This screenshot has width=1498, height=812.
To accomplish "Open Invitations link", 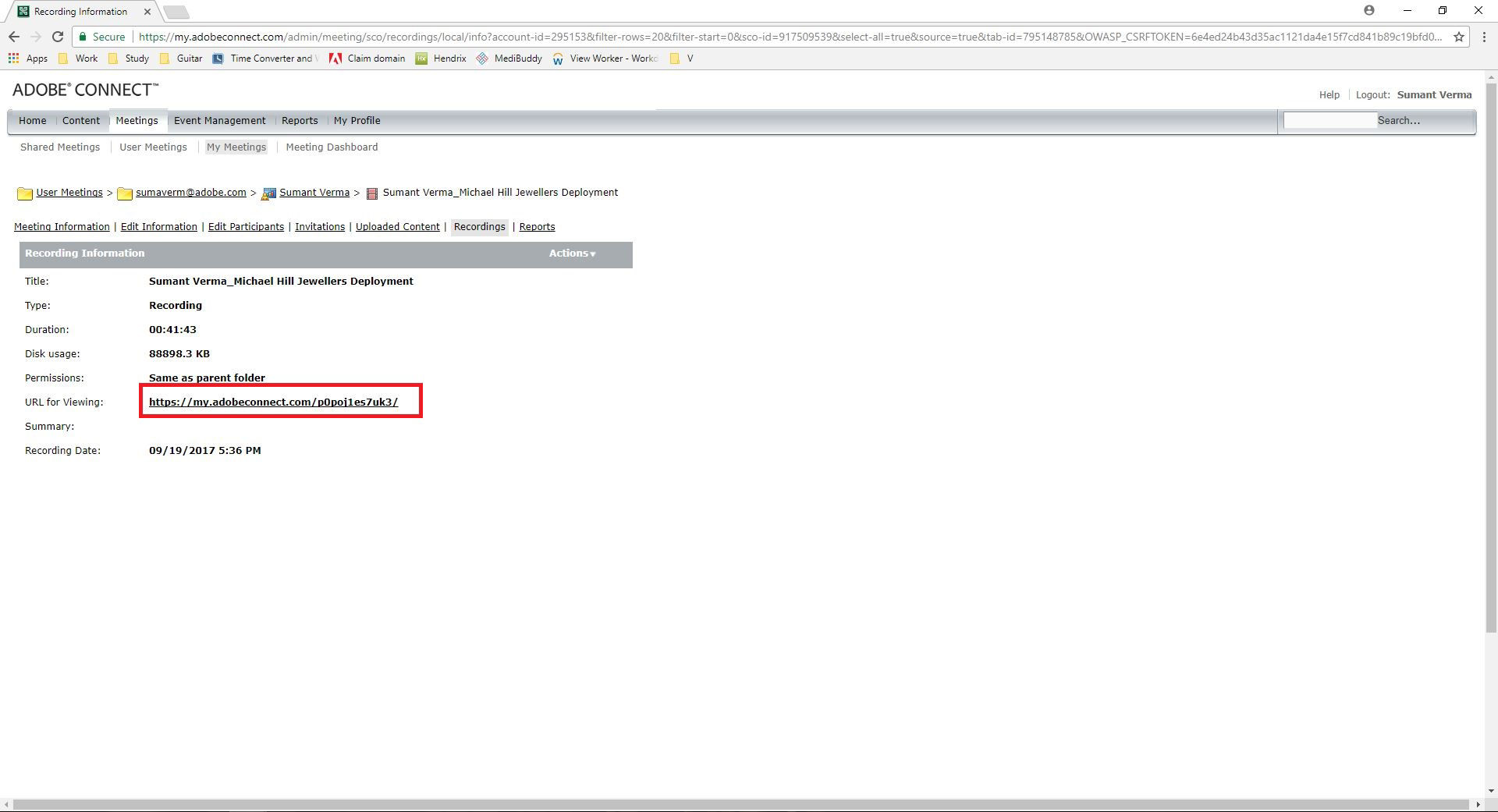I will (320, 227).
